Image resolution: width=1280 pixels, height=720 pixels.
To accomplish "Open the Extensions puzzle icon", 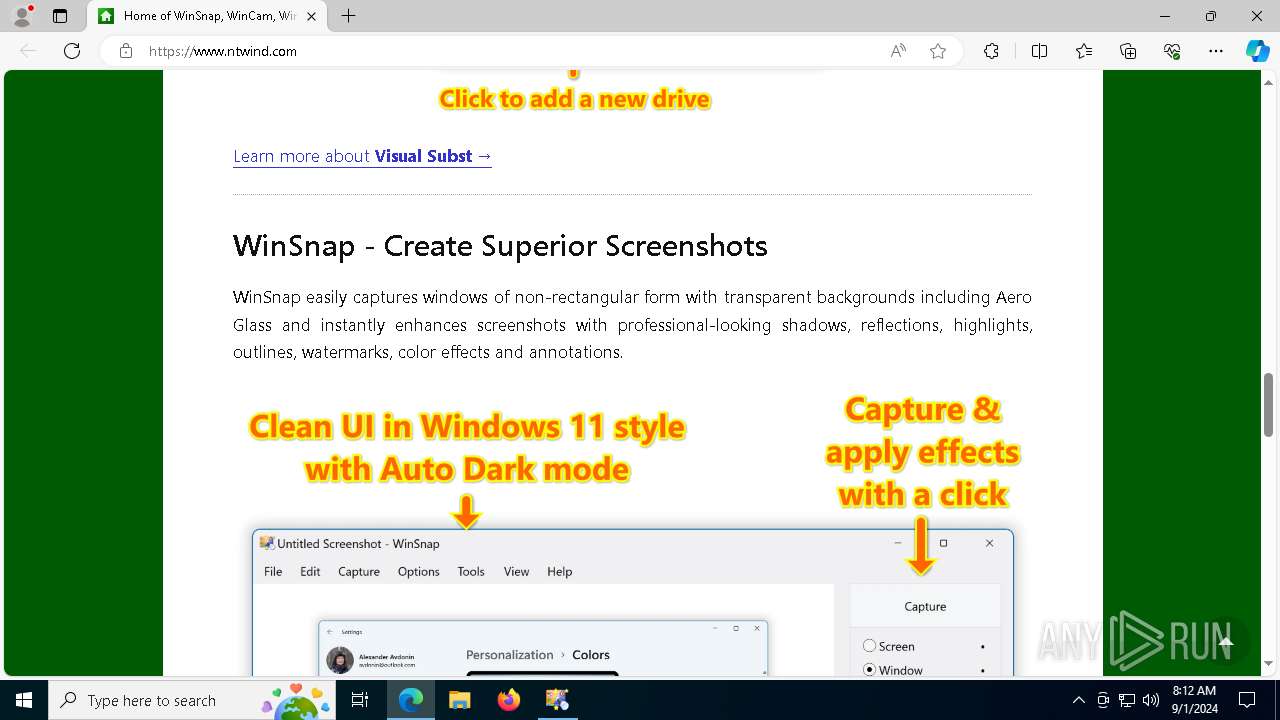I will tap(991, 51).
